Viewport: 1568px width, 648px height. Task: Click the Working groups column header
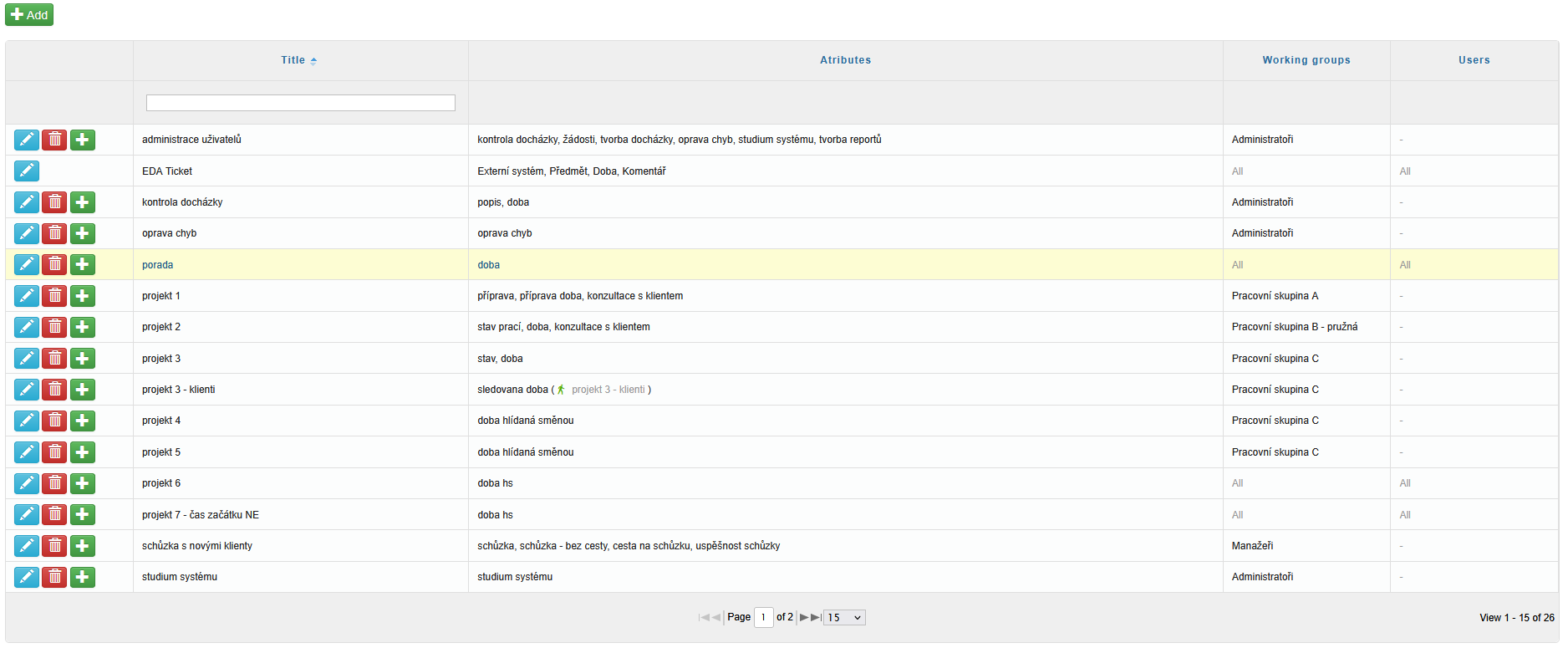pos(1306,60)
